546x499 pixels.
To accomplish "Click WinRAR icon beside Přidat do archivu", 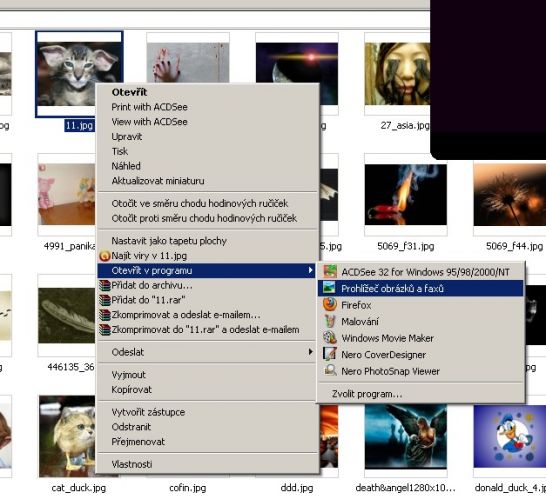I will 104,285.
